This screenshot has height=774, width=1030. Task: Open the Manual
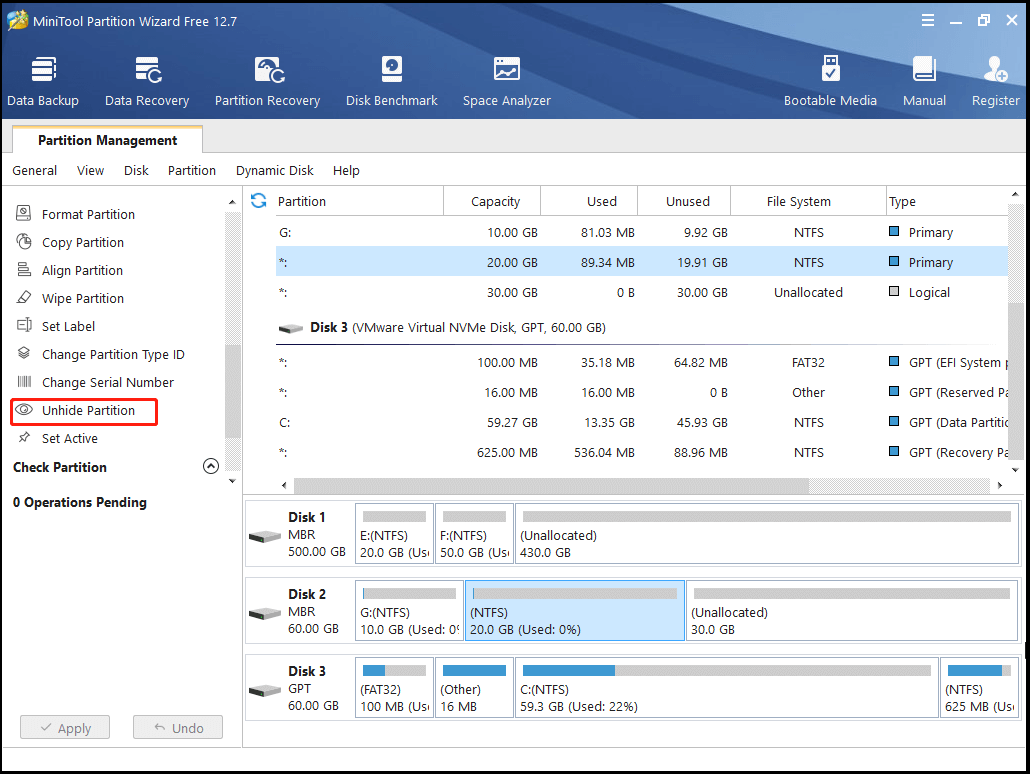click(924, 81)
